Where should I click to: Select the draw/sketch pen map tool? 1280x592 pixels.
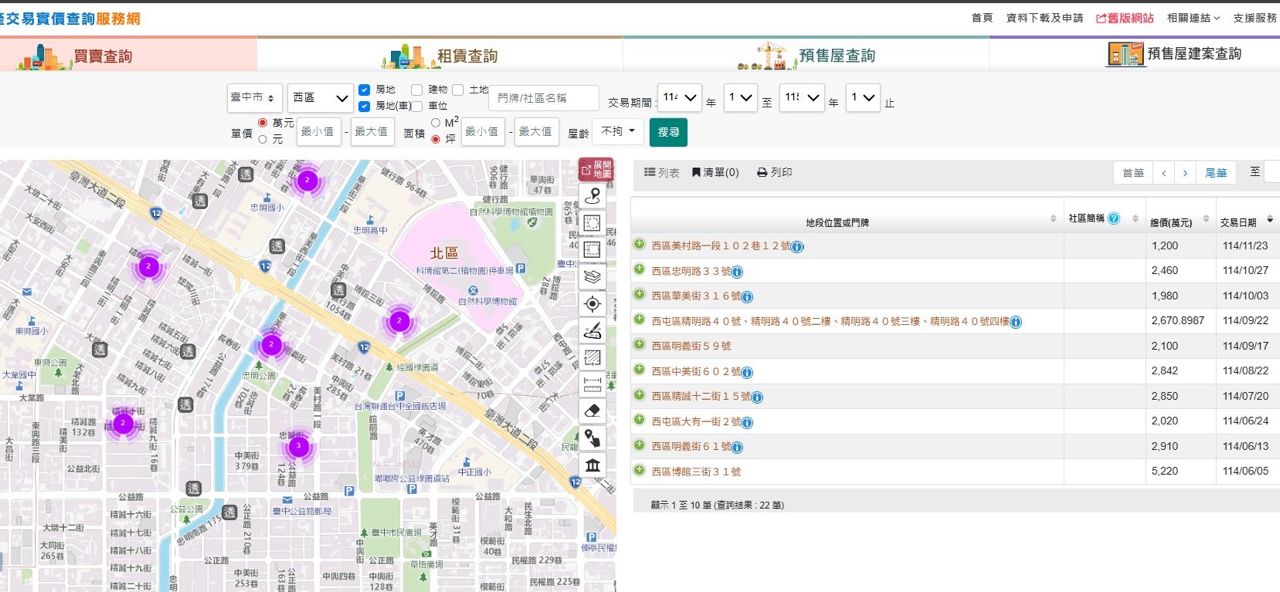592,331
